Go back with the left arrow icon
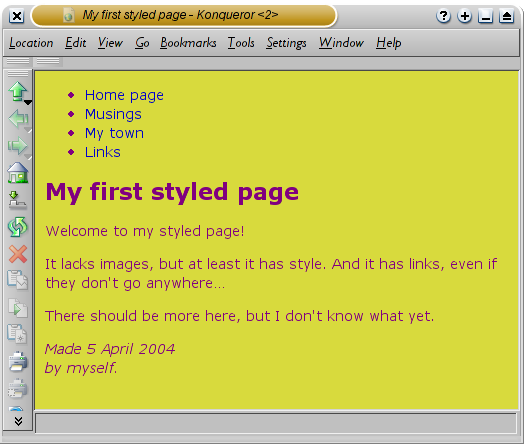The width and height of the screenshot is (524, 444). (x=17, y=119)
